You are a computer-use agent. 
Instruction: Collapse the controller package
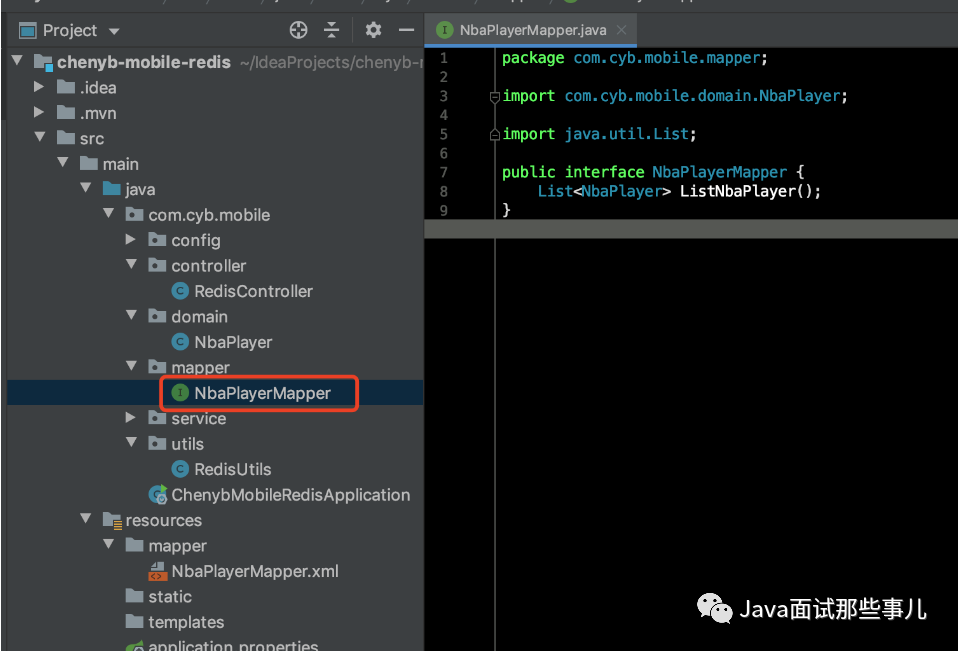click(x=131, y=264)
